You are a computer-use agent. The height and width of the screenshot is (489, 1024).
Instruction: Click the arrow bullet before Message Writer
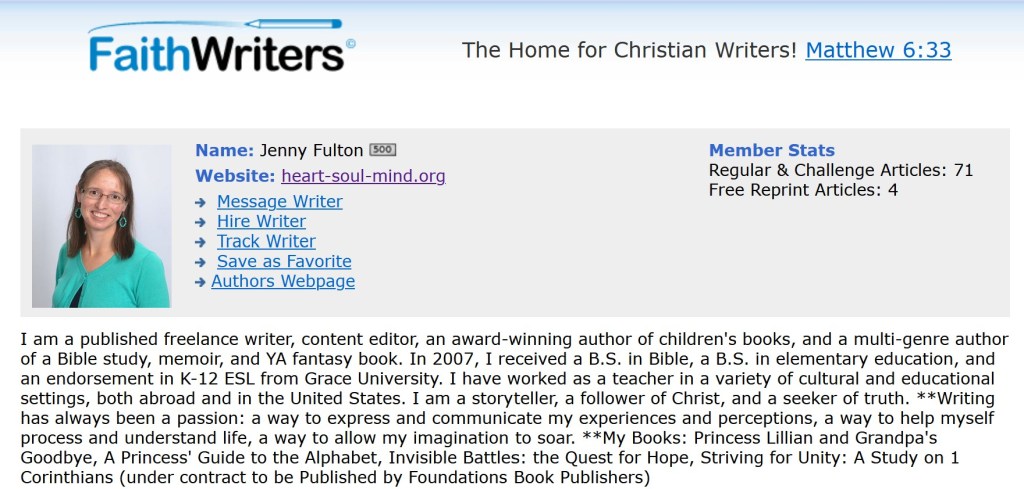pos(201,203)
